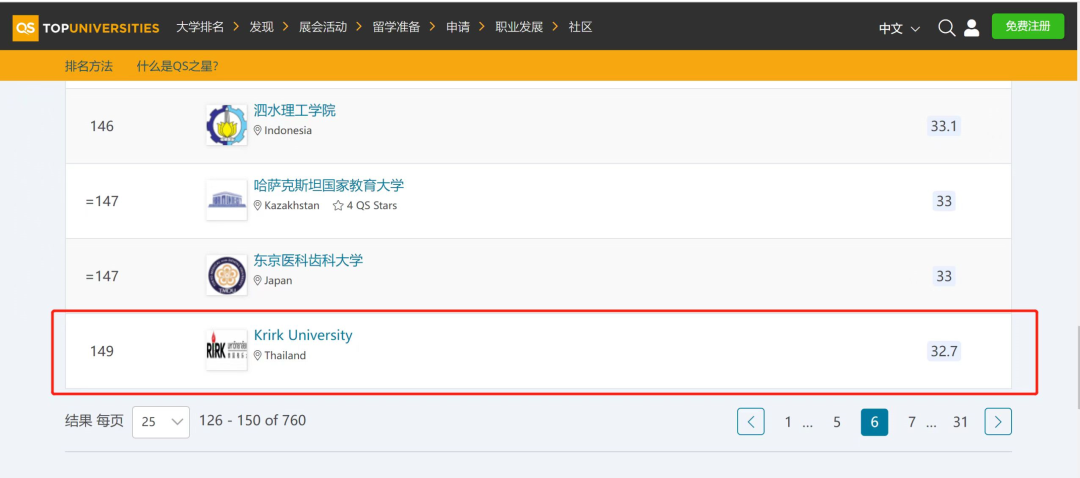
Task: Select current results page 6
Action: point(875,422)
